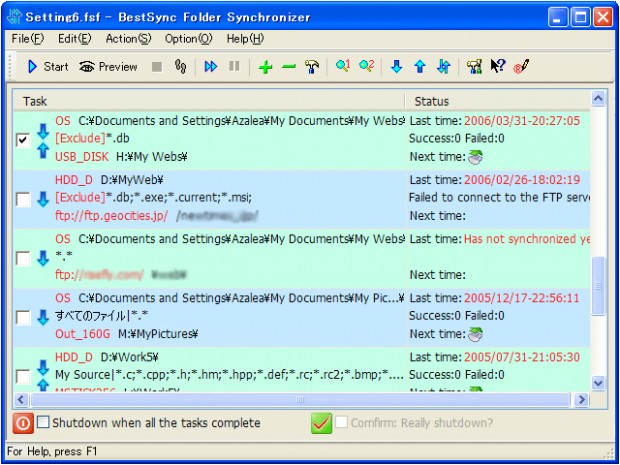Click the Task column header
This screenshot has width=620, height=465.
[209, 101]
